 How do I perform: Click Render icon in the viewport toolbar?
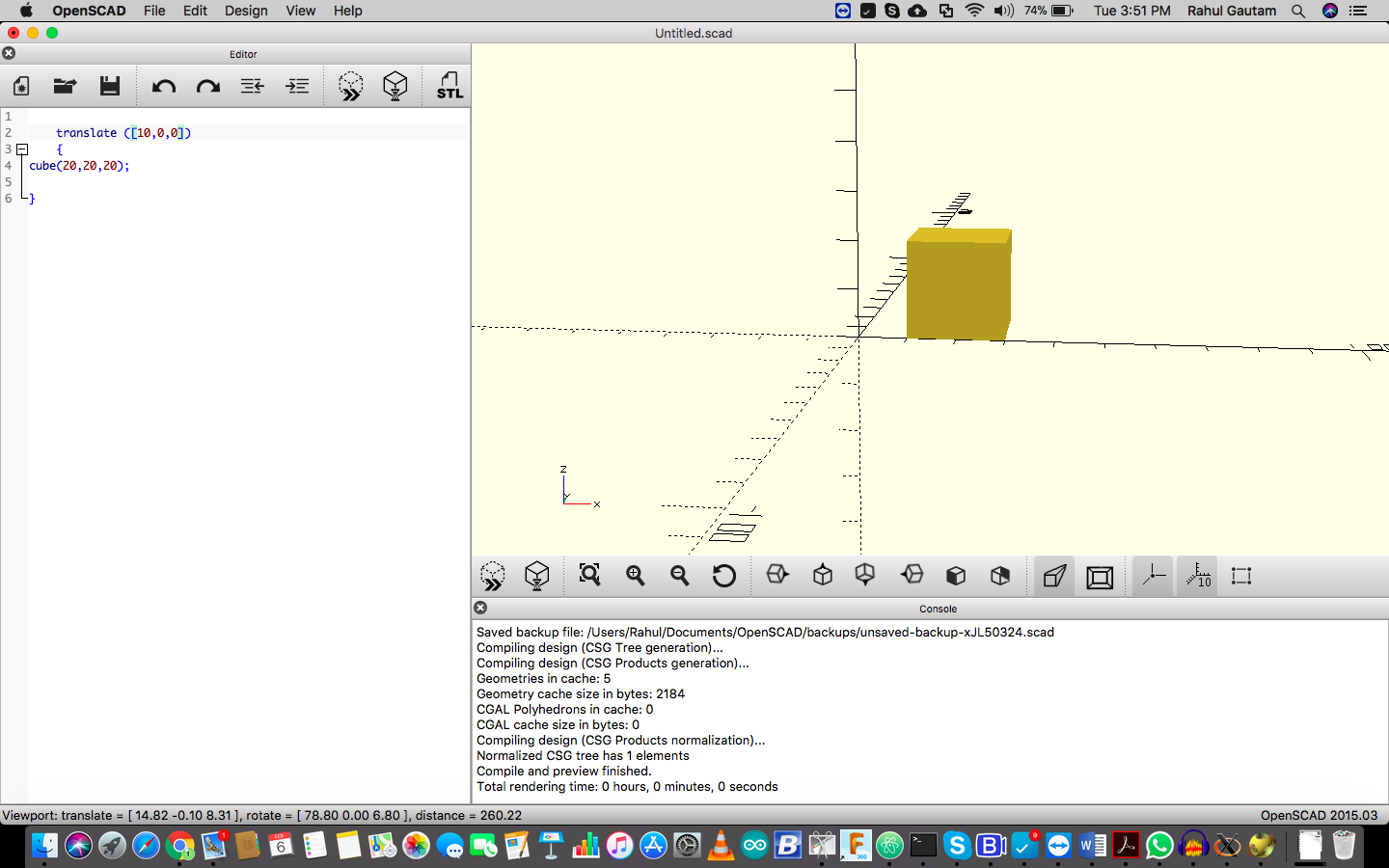(x=537, y=577)
